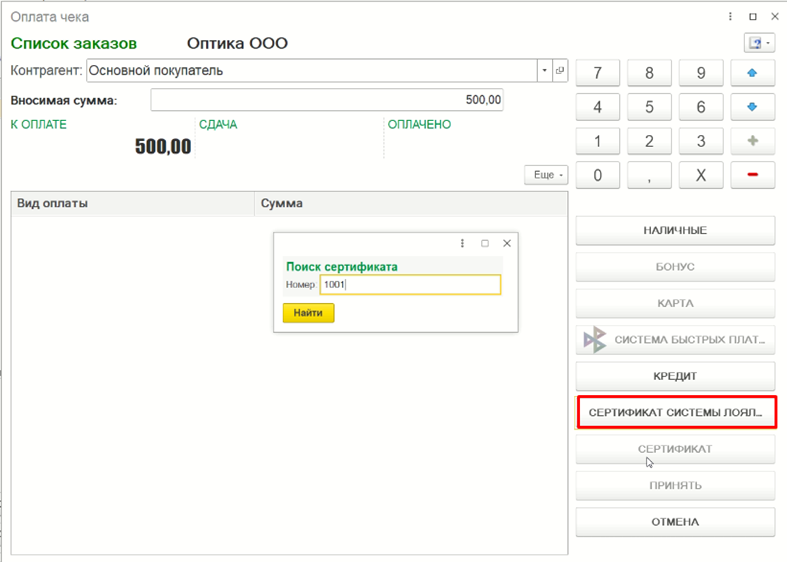
Task: Tap the X clear key on keypad
Action: [x=701, y=175]
